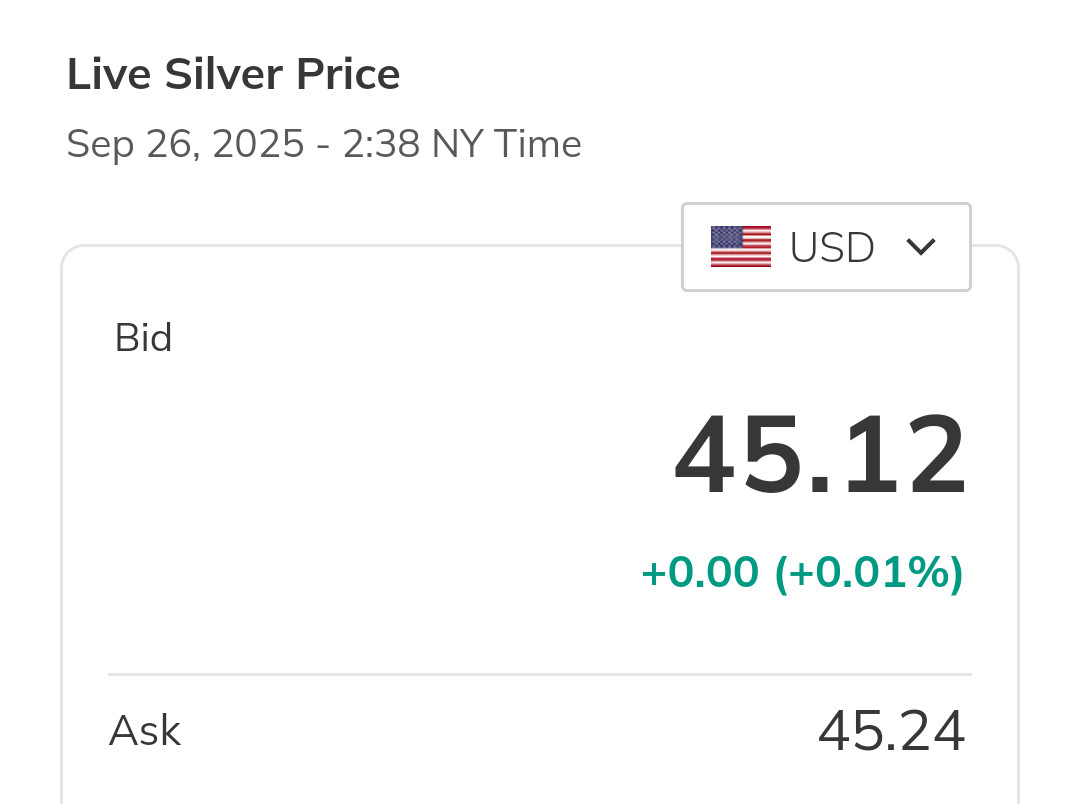Click the (+0.01%) percent change

coord(869,573)
